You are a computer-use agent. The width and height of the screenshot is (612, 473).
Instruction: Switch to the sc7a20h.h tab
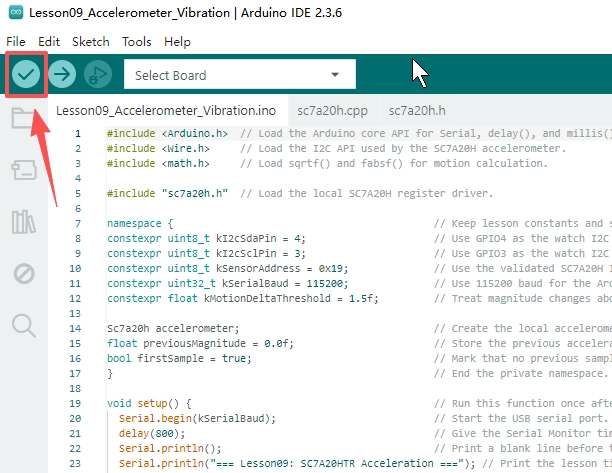pyautogui.click(x=417, y=111)
